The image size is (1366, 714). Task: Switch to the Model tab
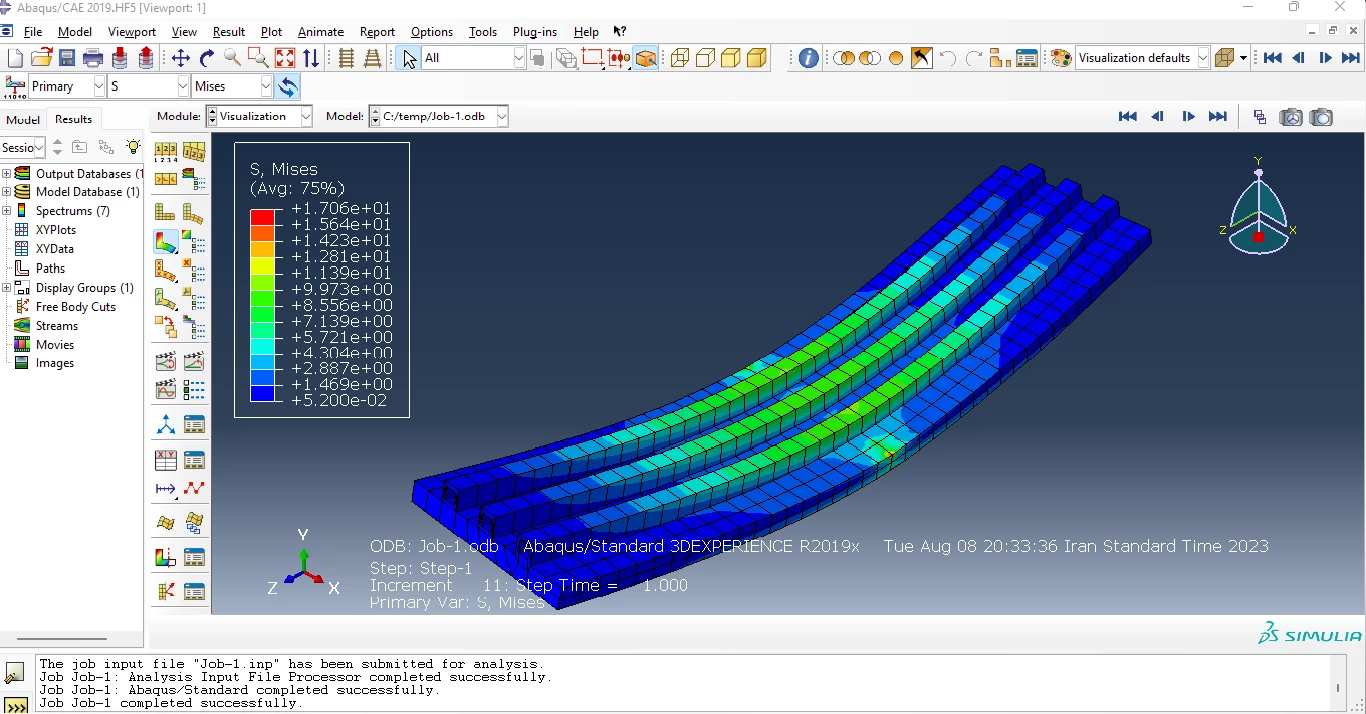click(x=23, y=119)
